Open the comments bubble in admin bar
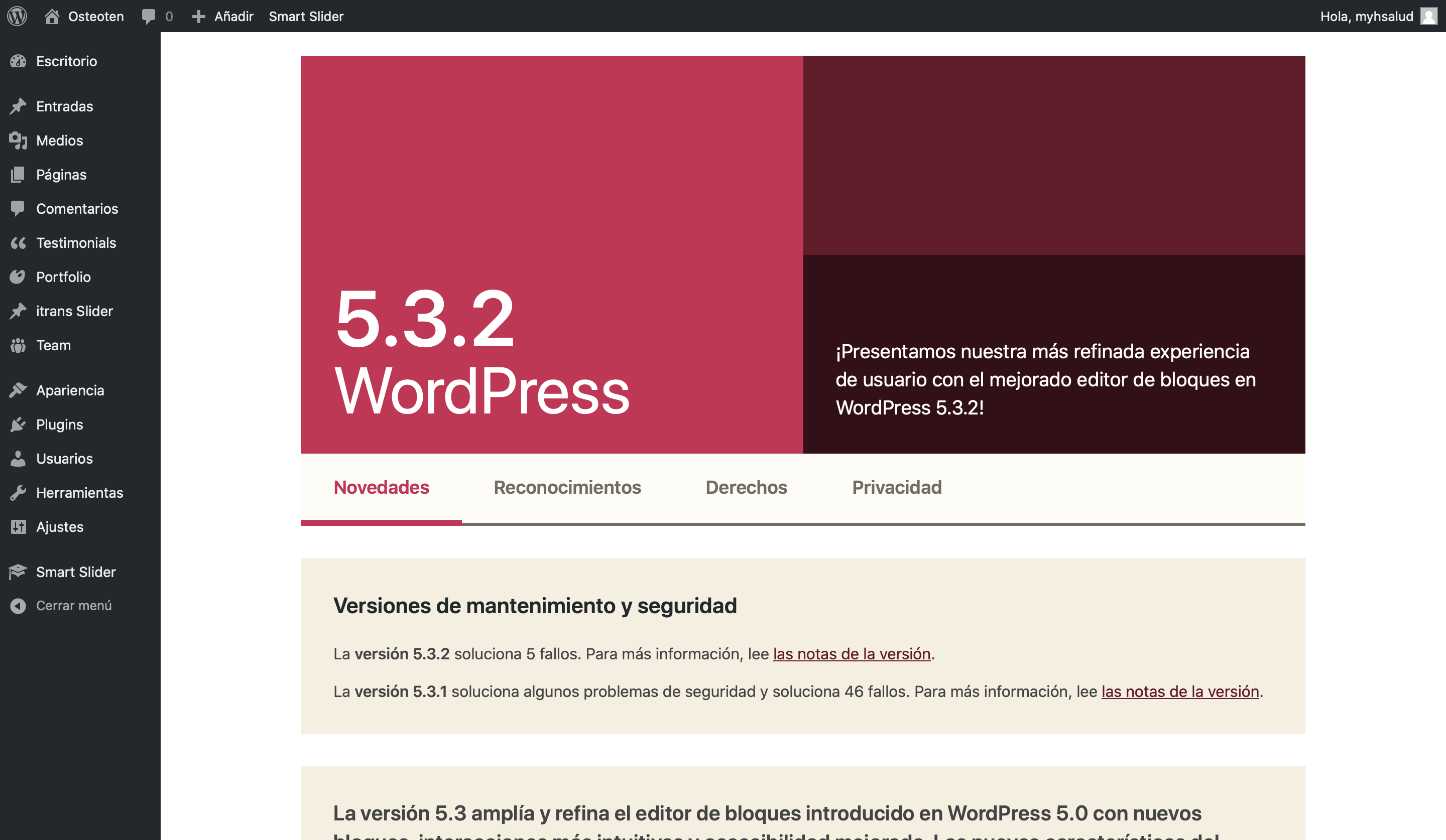This screenshot has height=840, width=1446. [x=149, y=16]
